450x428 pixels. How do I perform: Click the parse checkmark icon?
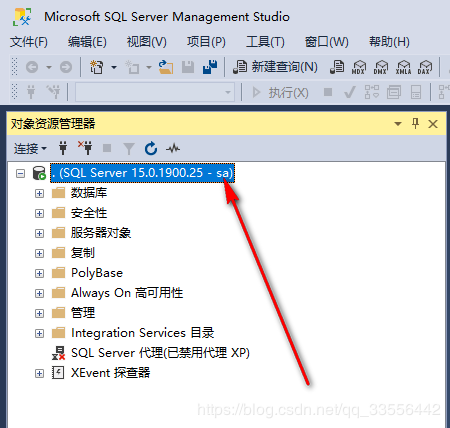pyautogui.click(x=350, y=92)
